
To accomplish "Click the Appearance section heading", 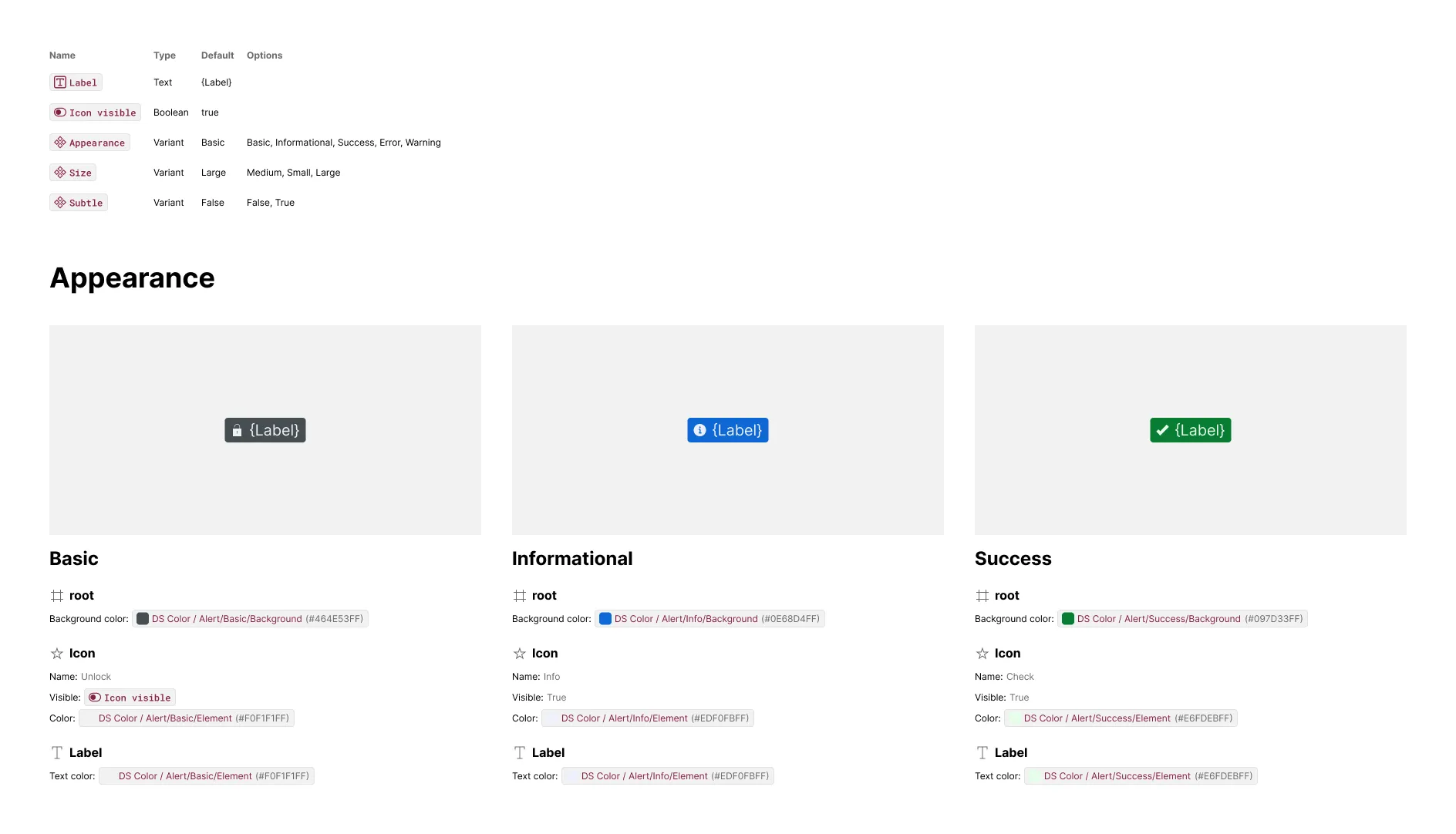I will (132, 278).
